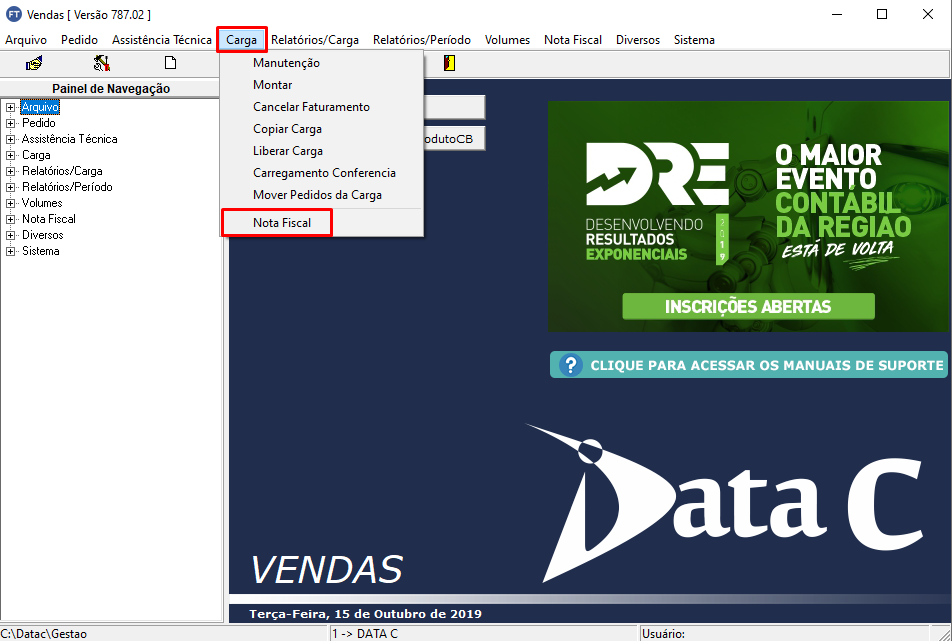Screen dimensions: 952x641
Task: Select Arquivo label in navigation tree
Action: 40,107
